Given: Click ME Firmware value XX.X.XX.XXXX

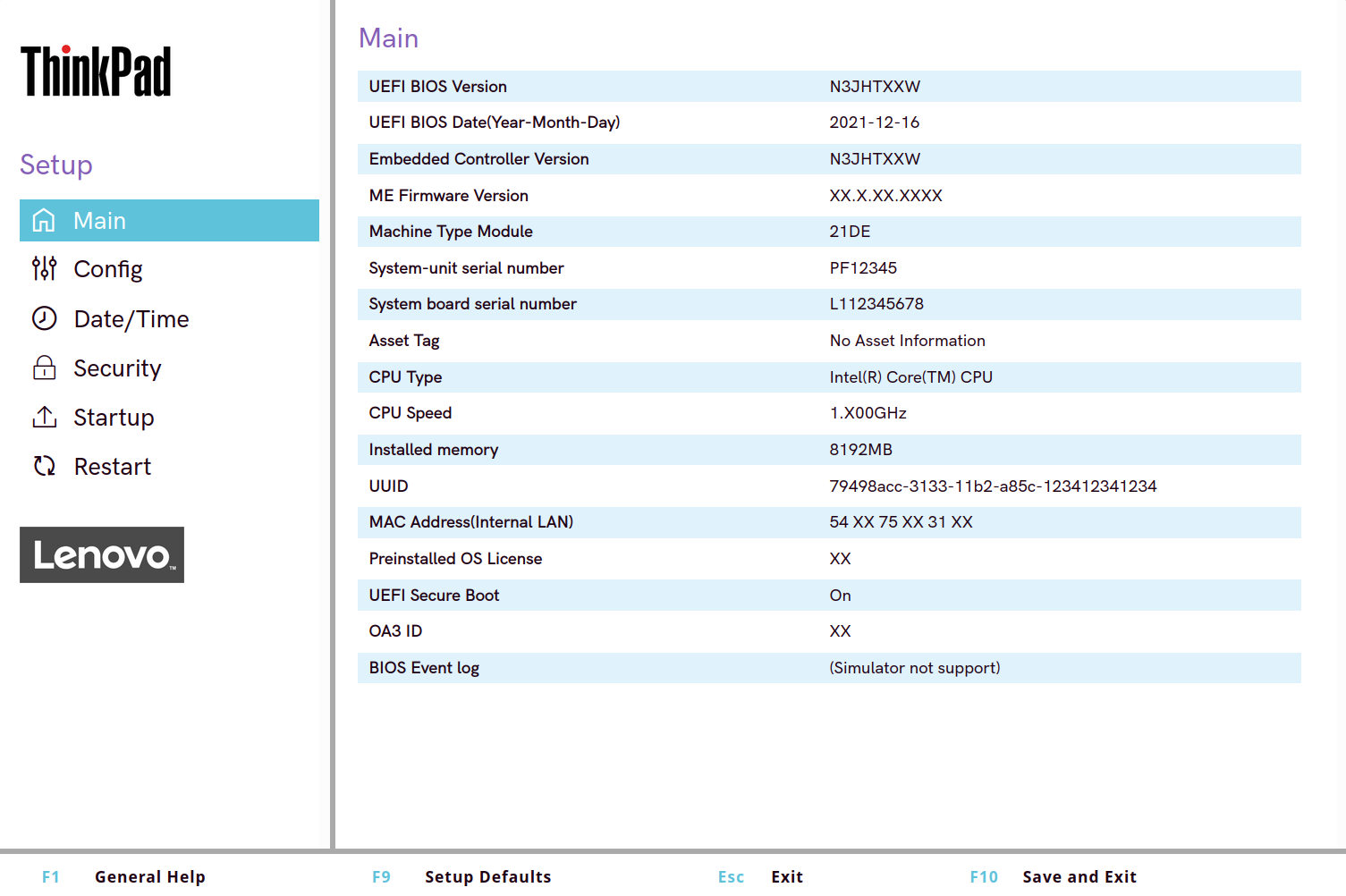Looking at the screenshot, I should [x=885, y=196].
